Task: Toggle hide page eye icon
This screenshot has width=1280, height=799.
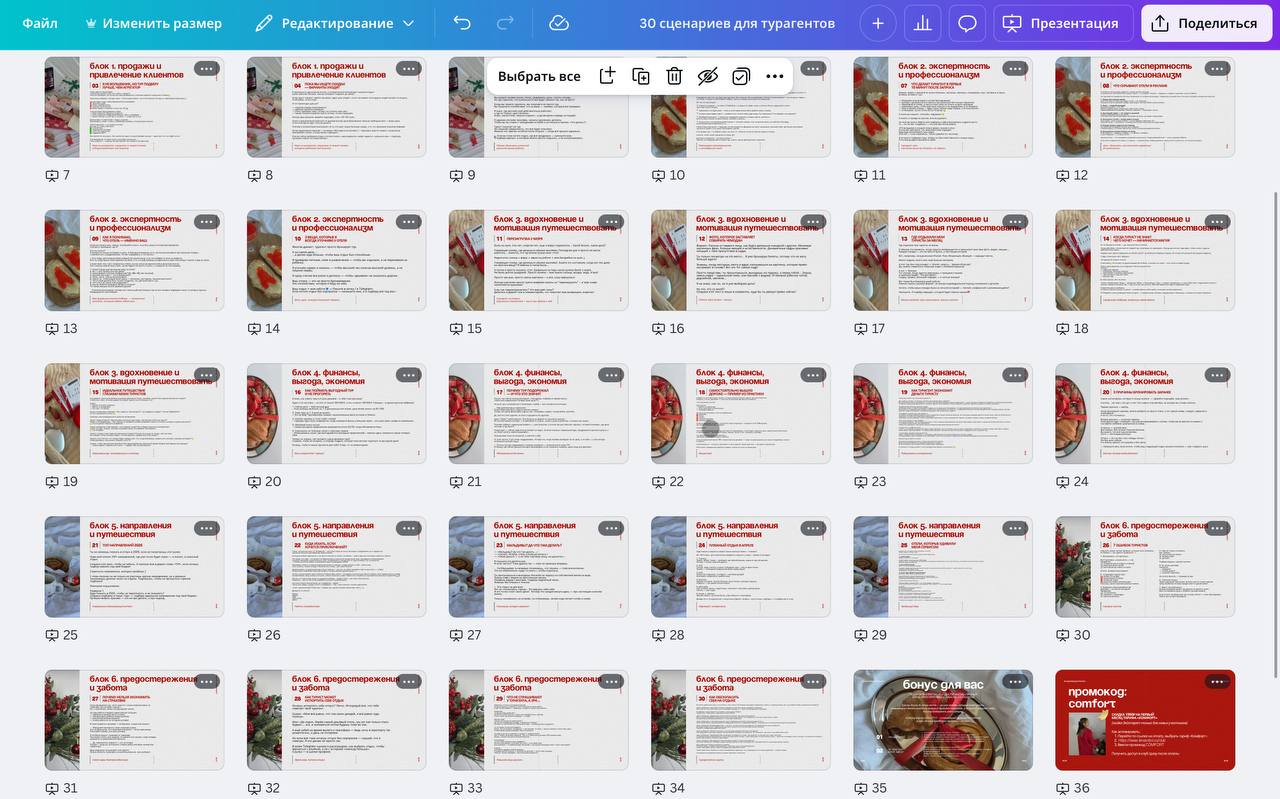Action: point(708,76)
